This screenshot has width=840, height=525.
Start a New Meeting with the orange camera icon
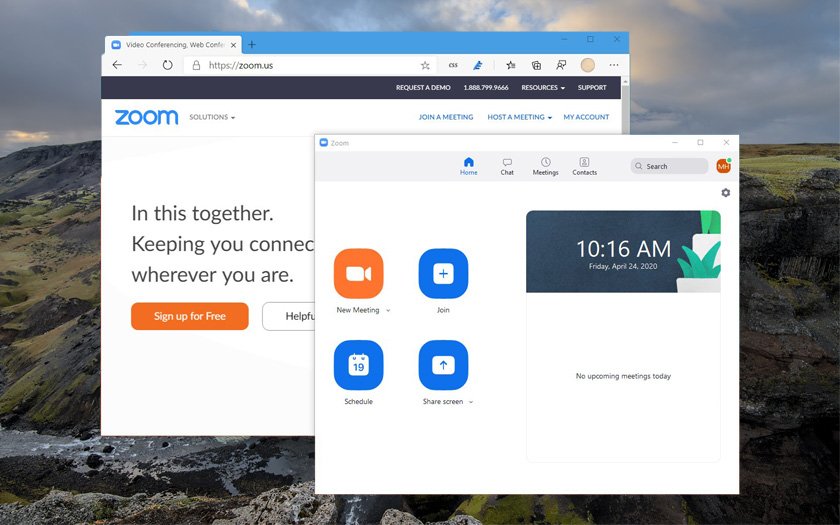pyautogui.click(x=358, y=273)
